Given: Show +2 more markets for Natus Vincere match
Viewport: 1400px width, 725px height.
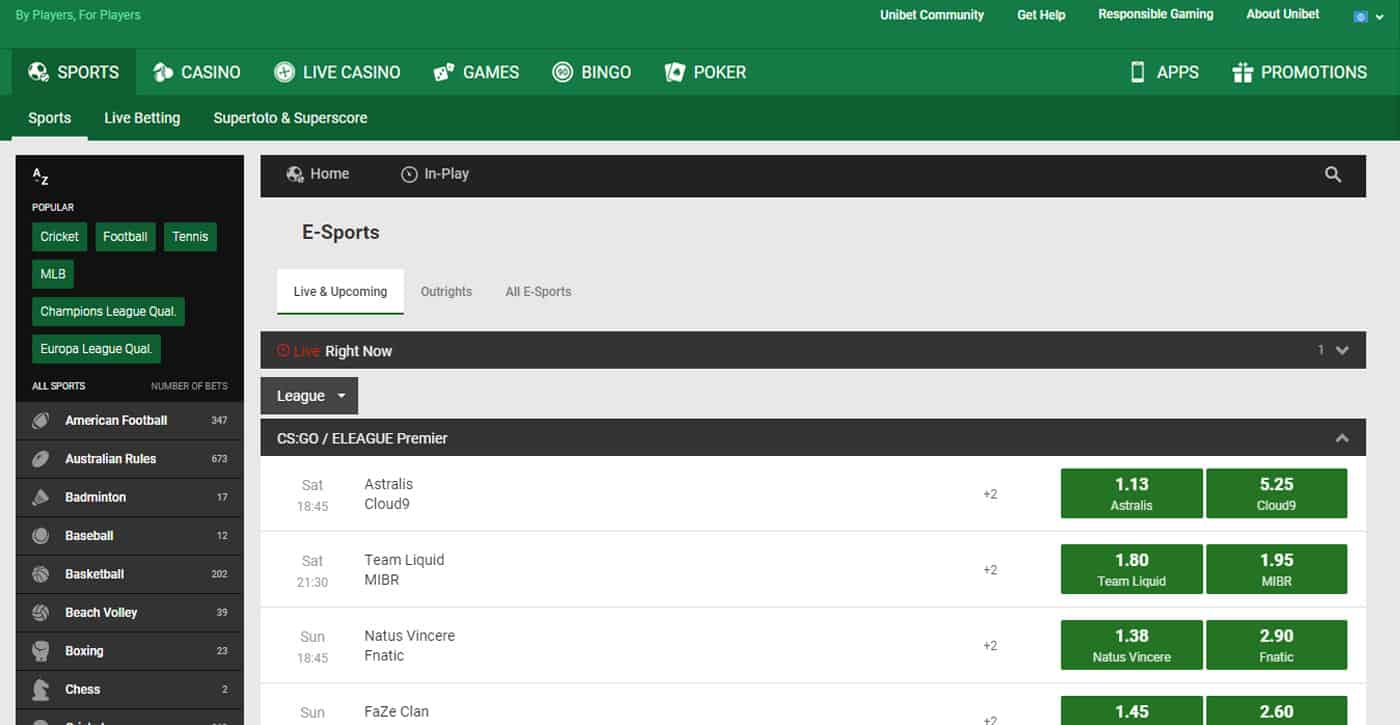Looking at the screenshot, I should click(x=990, y=646).
